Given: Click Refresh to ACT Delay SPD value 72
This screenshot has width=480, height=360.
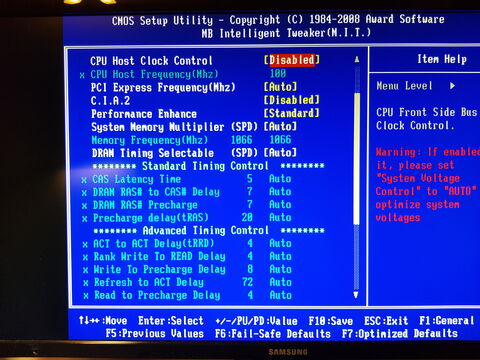Looking at the screenshot, I should pyautogui.click(x=247, y=282).
